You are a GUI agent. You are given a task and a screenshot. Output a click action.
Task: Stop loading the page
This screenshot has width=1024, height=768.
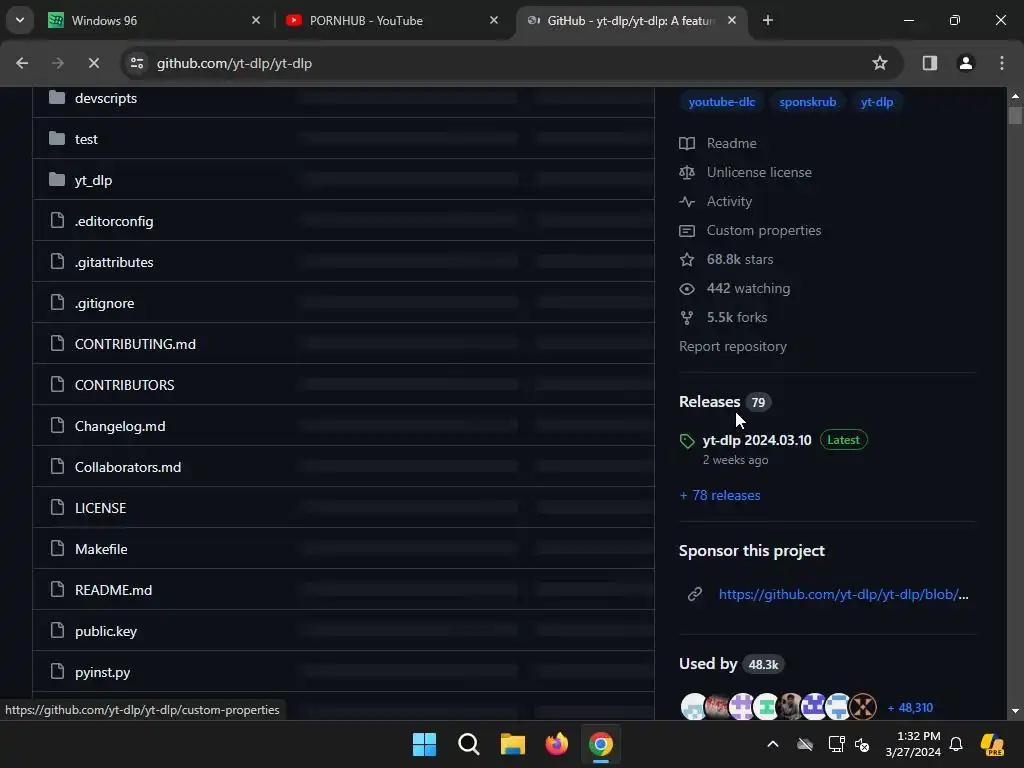coord(94,63)
